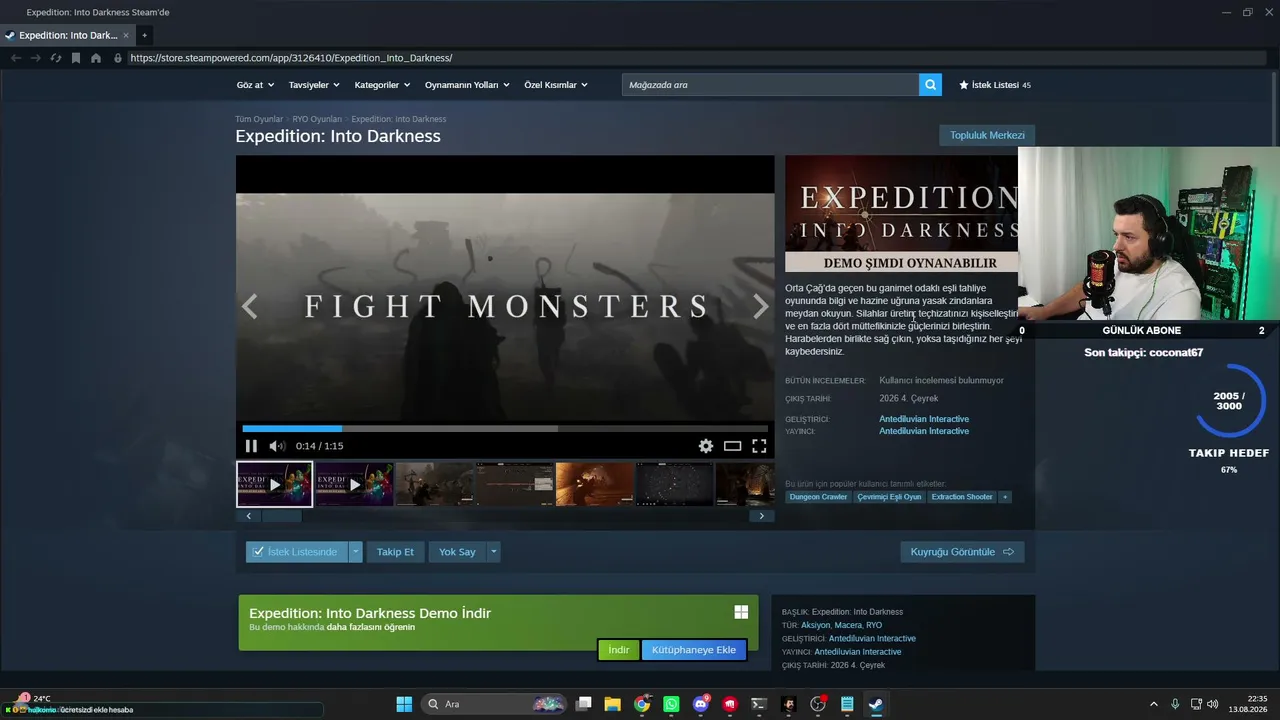1280x720 pixels.
Task: Click the Yok Say button
Action: click(457, 552)
